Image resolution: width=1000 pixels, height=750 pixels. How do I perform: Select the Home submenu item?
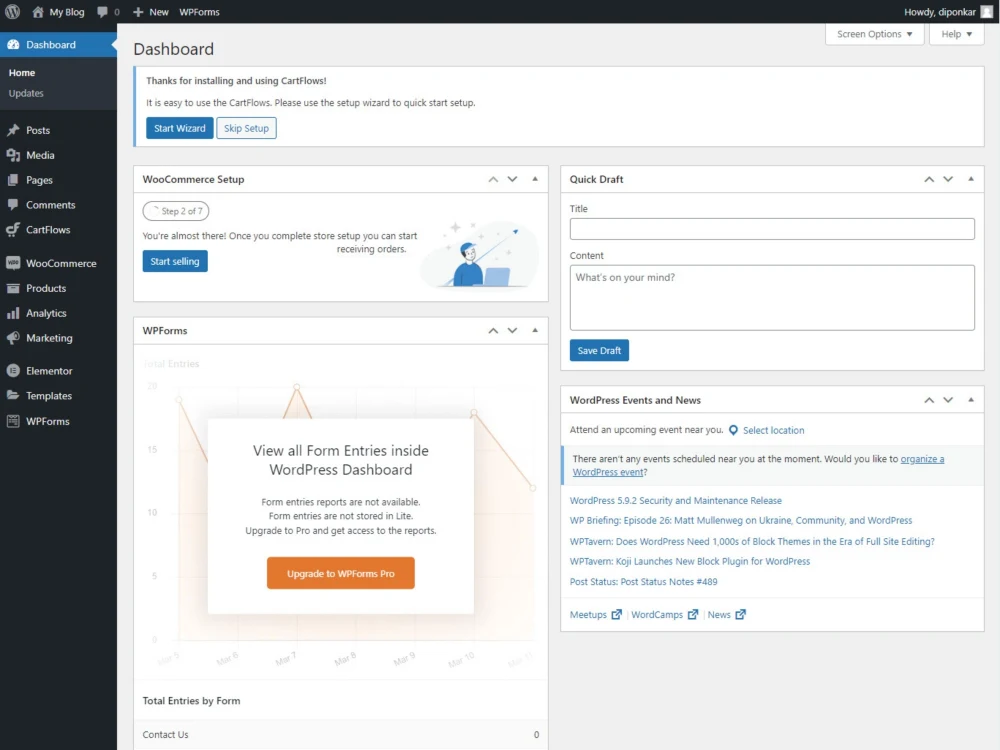(x=22, y=73)
